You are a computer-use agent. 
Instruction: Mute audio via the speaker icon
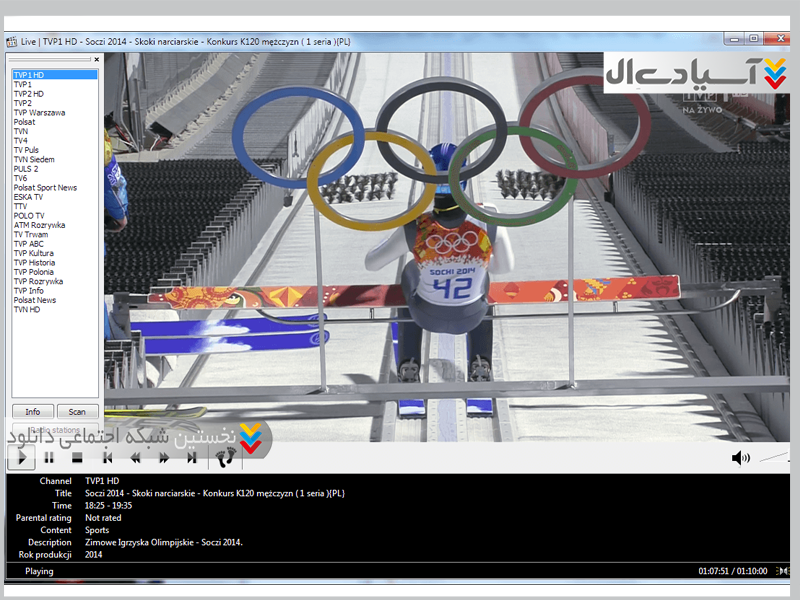[x=740, y=458]
